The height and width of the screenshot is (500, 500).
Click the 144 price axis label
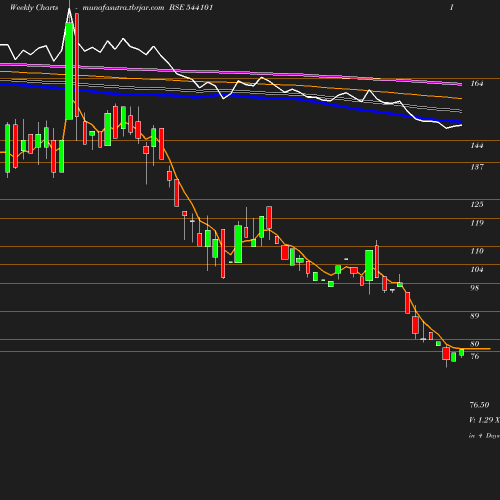click(x=477, y=145)
